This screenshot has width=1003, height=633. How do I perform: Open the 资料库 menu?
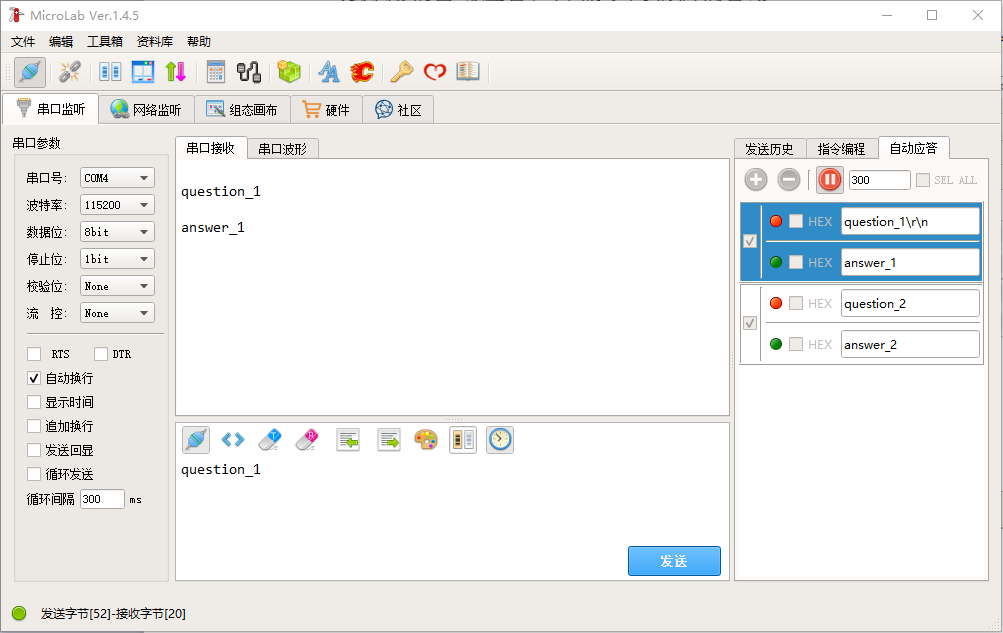tap(155, 42)
